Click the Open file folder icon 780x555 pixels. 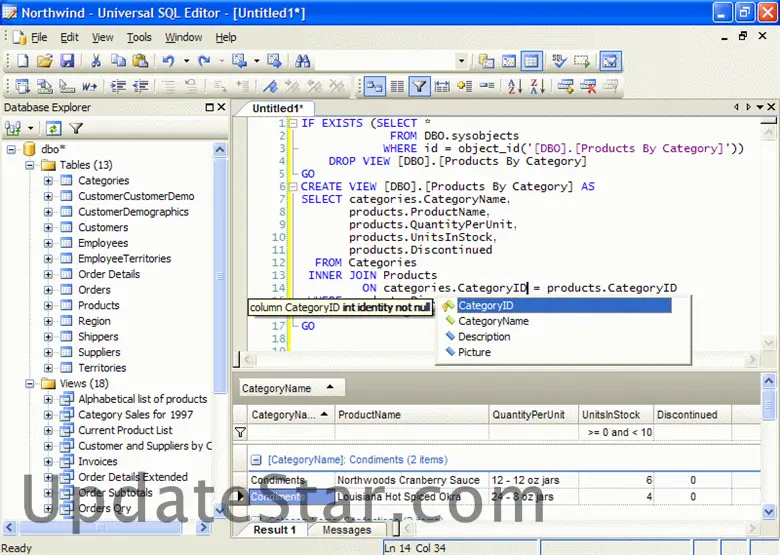(45, 61)
